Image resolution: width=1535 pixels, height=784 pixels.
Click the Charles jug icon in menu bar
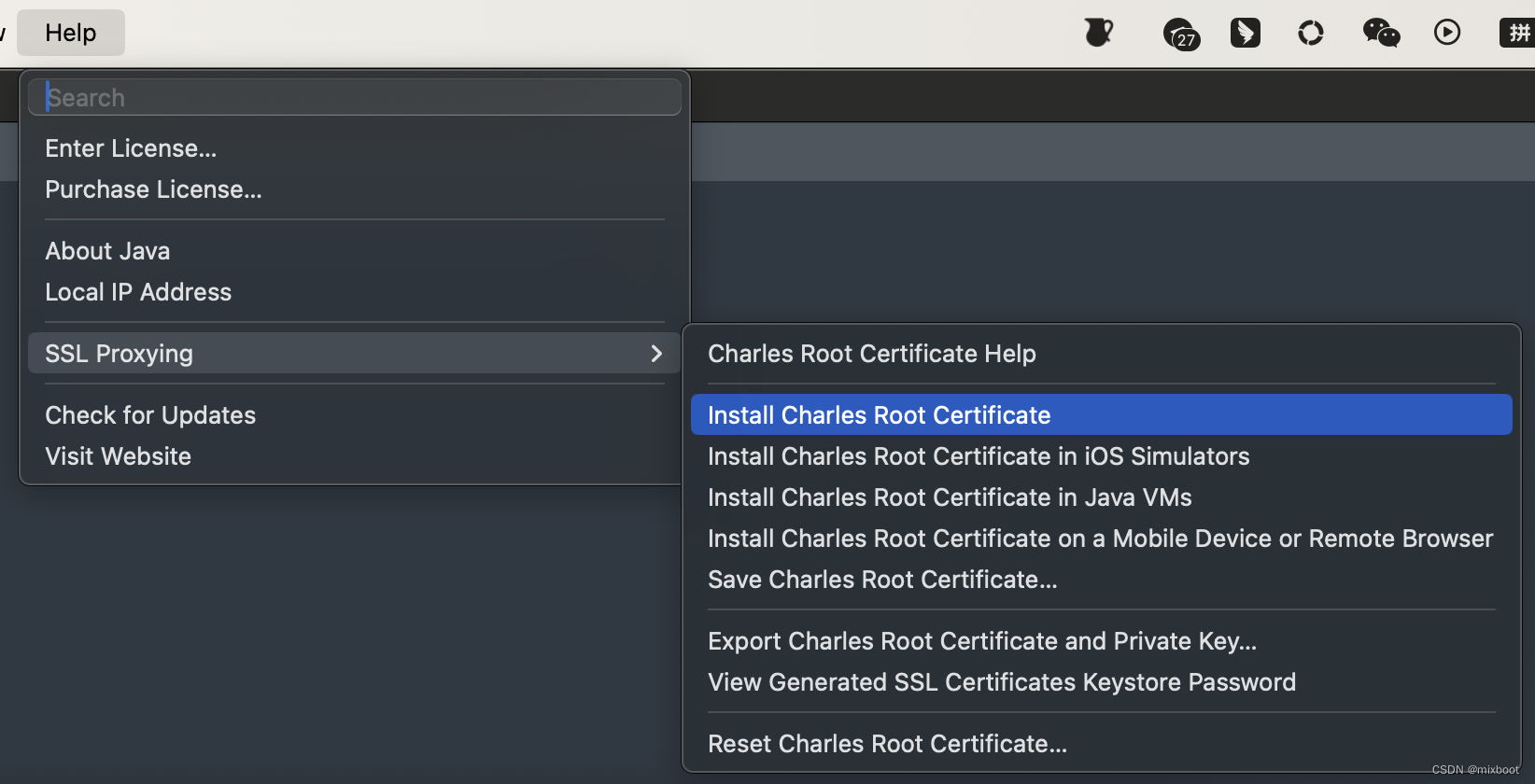[1099, 33]
